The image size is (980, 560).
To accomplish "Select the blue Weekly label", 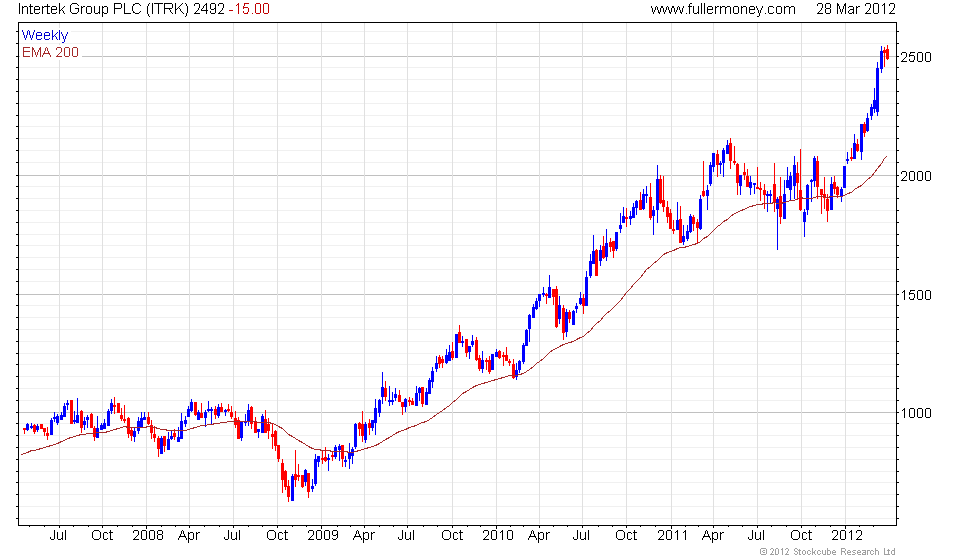I will click(44, 36).
